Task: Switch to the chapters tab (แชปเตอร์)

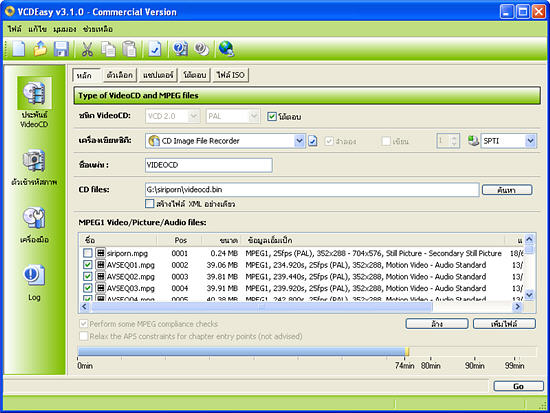Action: 158,75
